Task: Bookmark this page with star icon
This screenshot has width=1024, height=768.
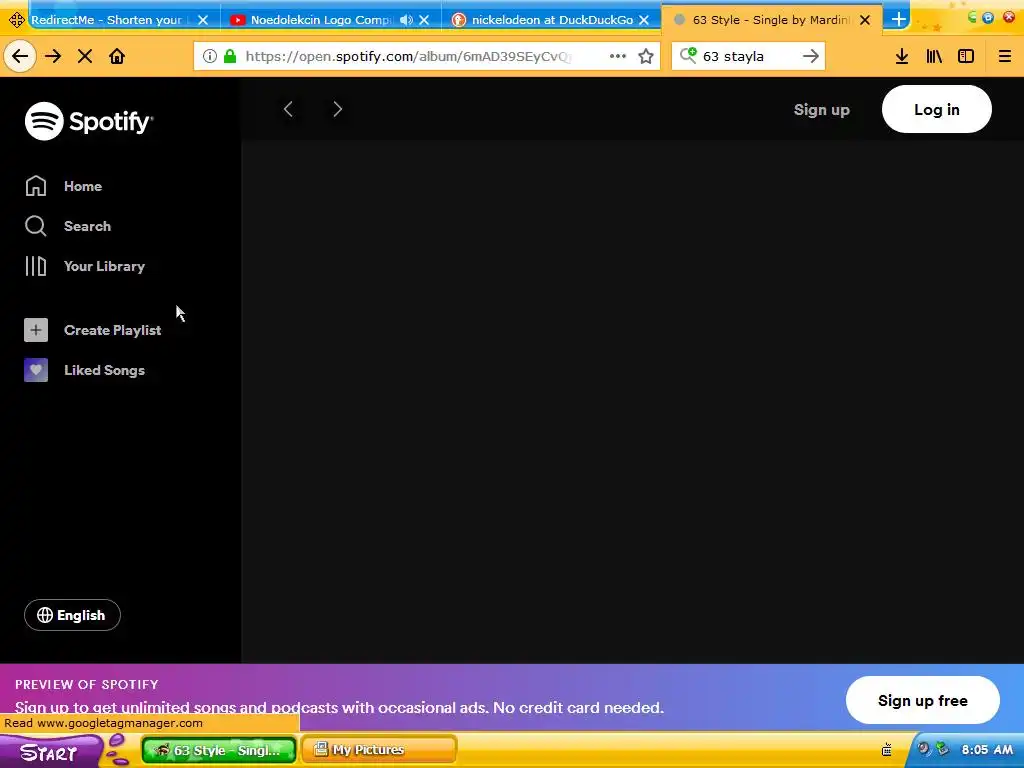Action: click(x=646, y=56)
